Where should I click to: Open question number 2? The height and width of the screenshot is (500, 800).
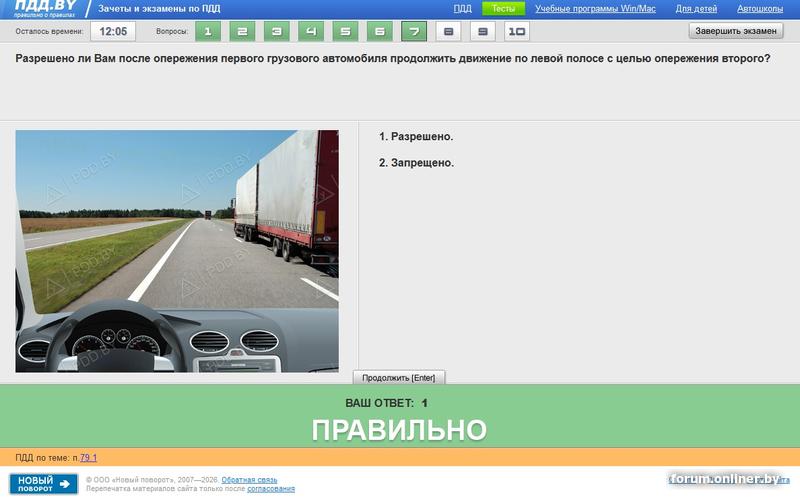242,31
